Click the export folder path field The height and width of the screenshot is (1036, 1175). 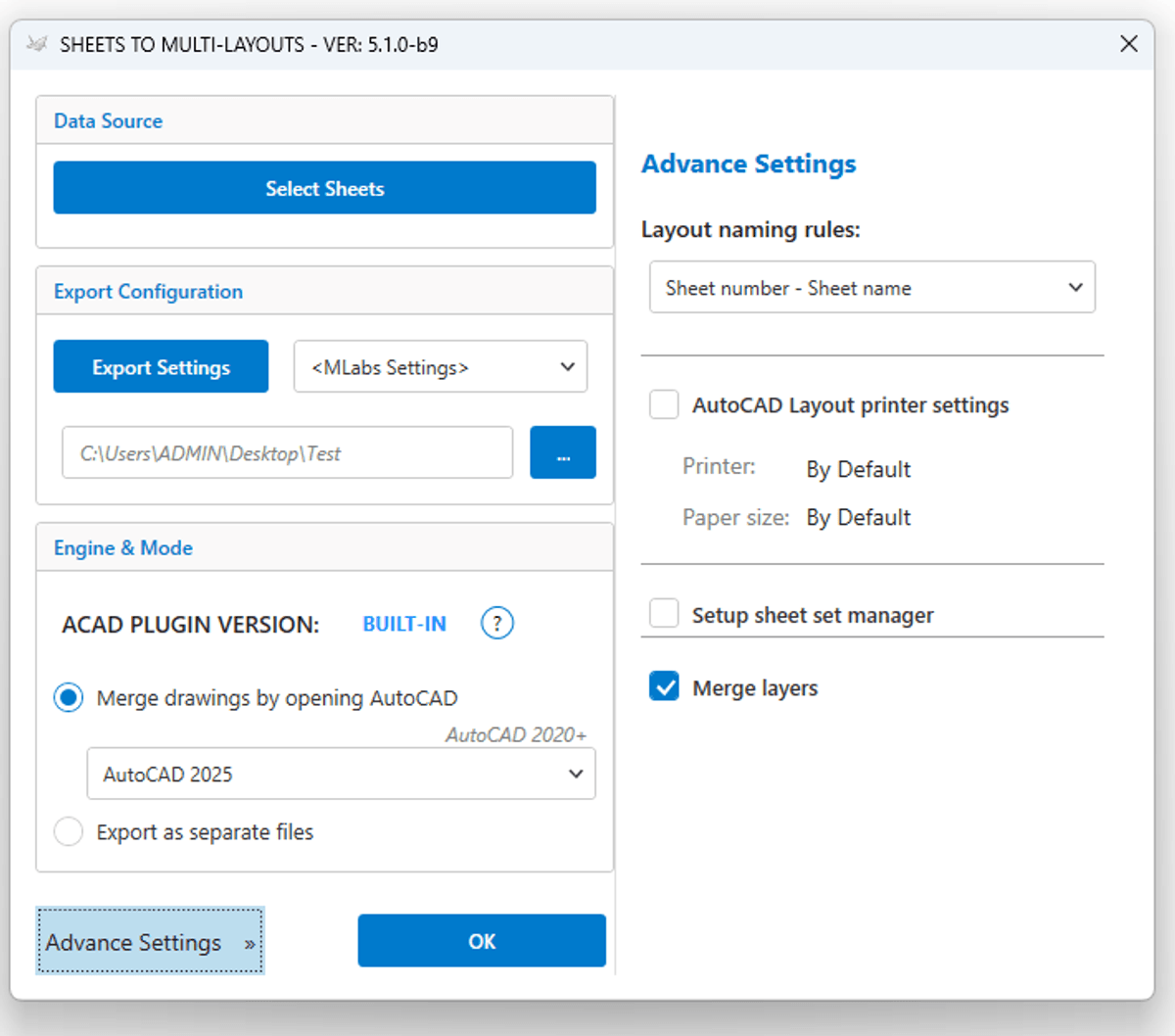287,453
